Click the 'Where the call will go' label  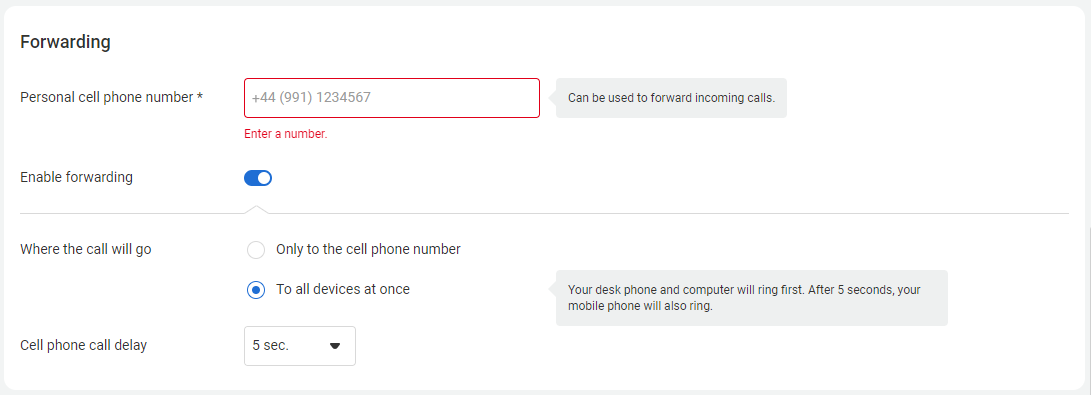86,249
